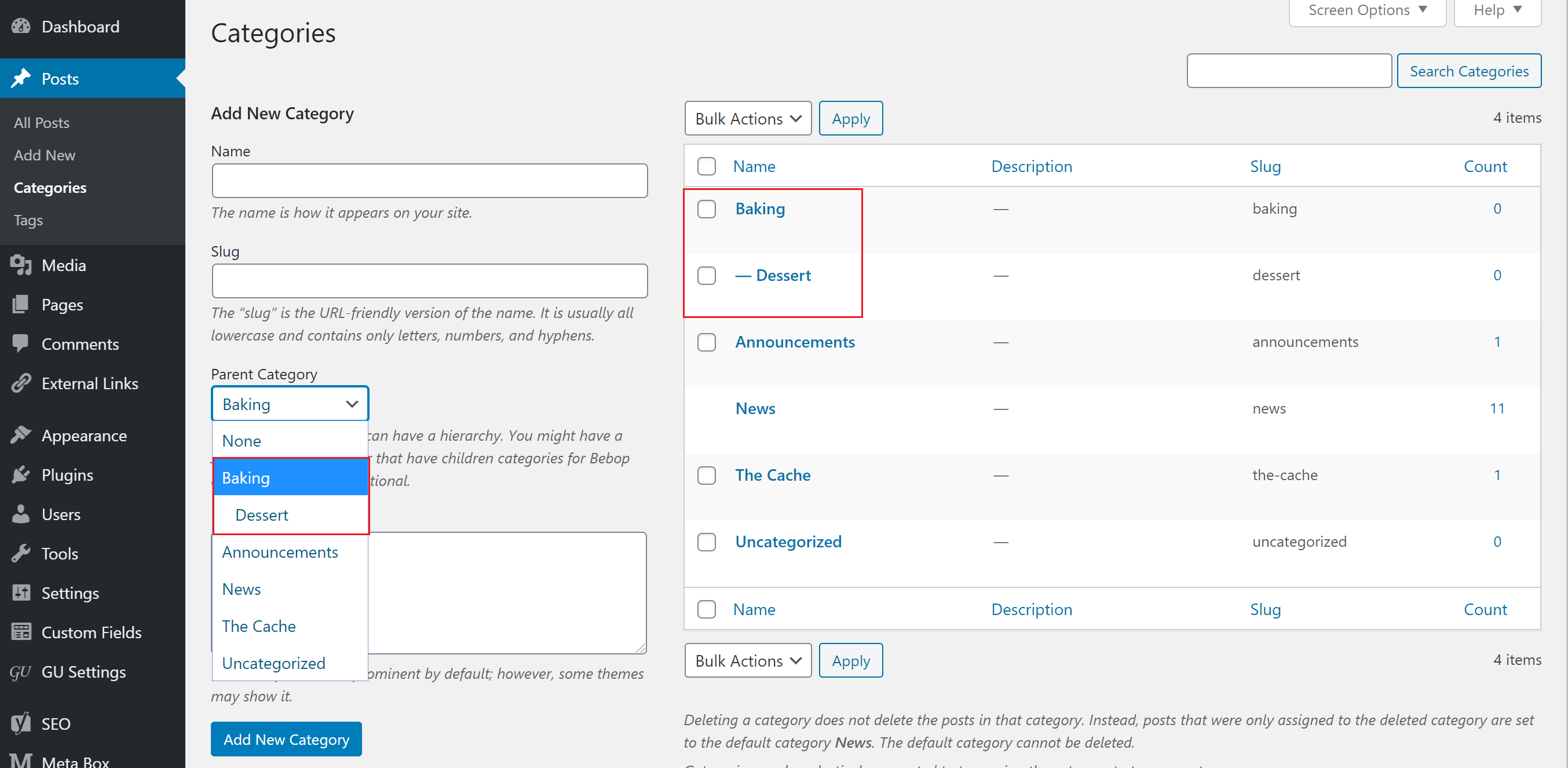Click the External Links chain icon
1568x768 pixels.
coord(21,383)
